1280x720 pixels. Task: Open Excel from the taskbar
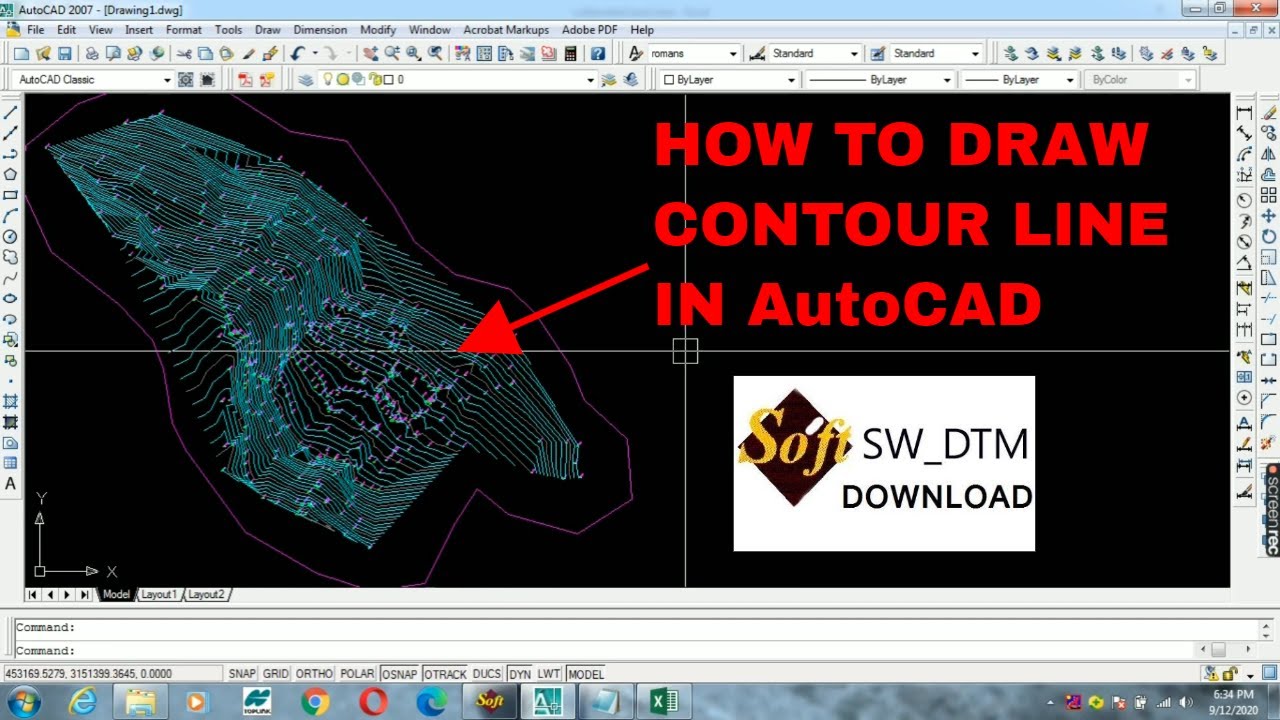click(x=664, y=702)
